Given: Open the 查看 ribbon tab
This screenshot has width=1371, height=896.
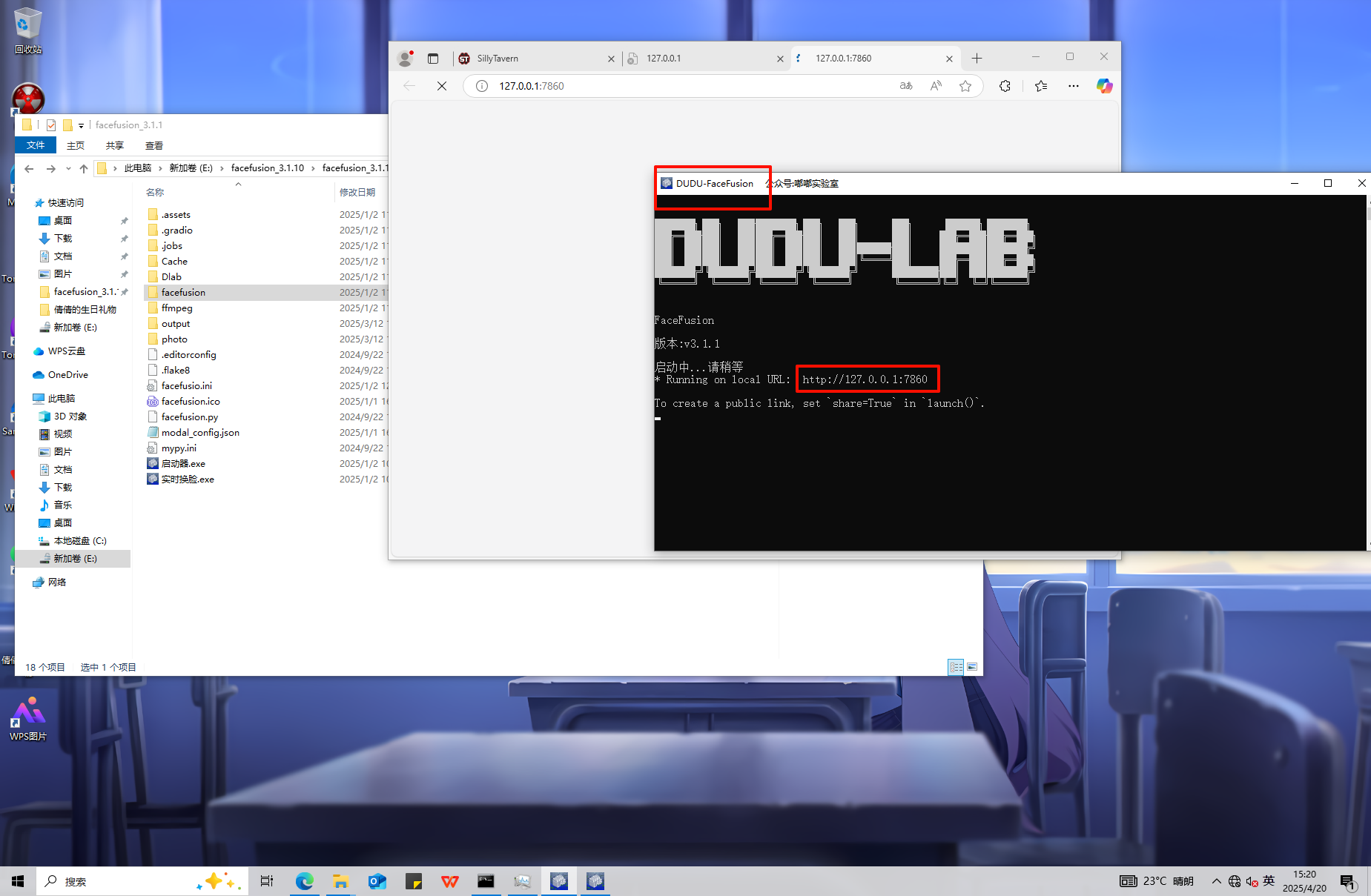Looking at the screenshot, I should coord(154,145).
